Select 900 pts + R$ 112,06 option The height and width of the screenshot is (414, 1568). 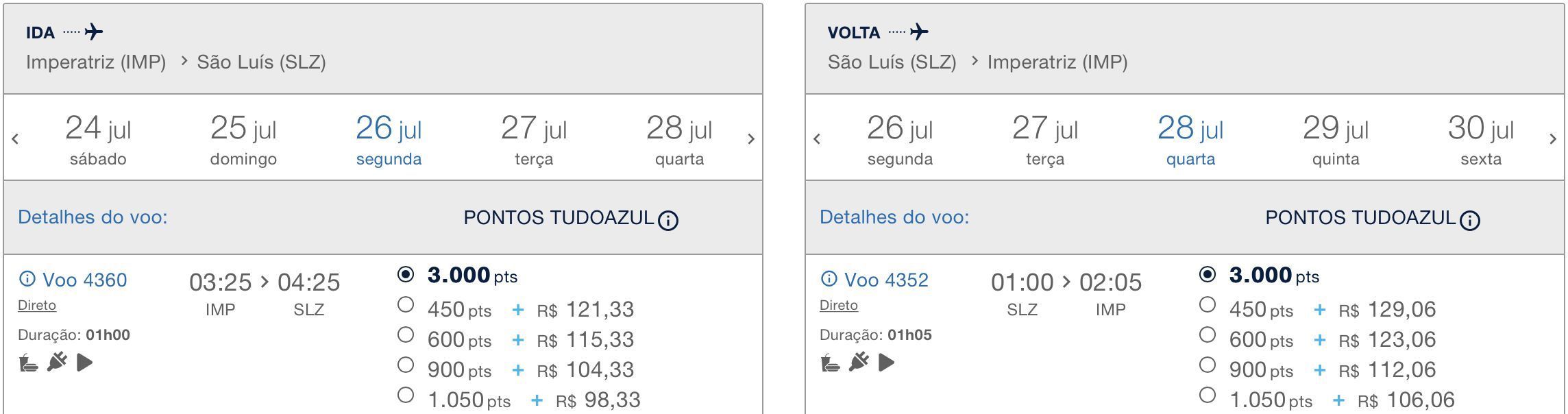click(x=1208, y=365)
